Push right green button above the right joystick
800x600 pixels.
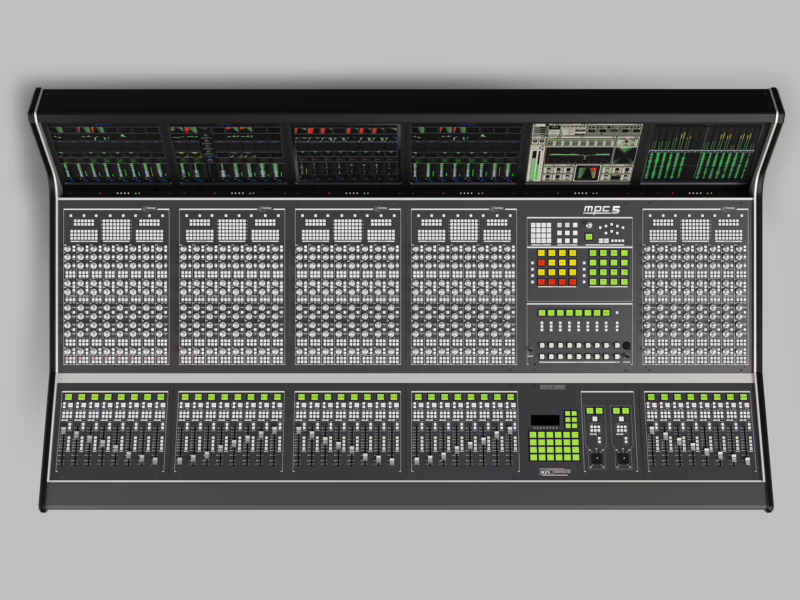tap(626, 411)
